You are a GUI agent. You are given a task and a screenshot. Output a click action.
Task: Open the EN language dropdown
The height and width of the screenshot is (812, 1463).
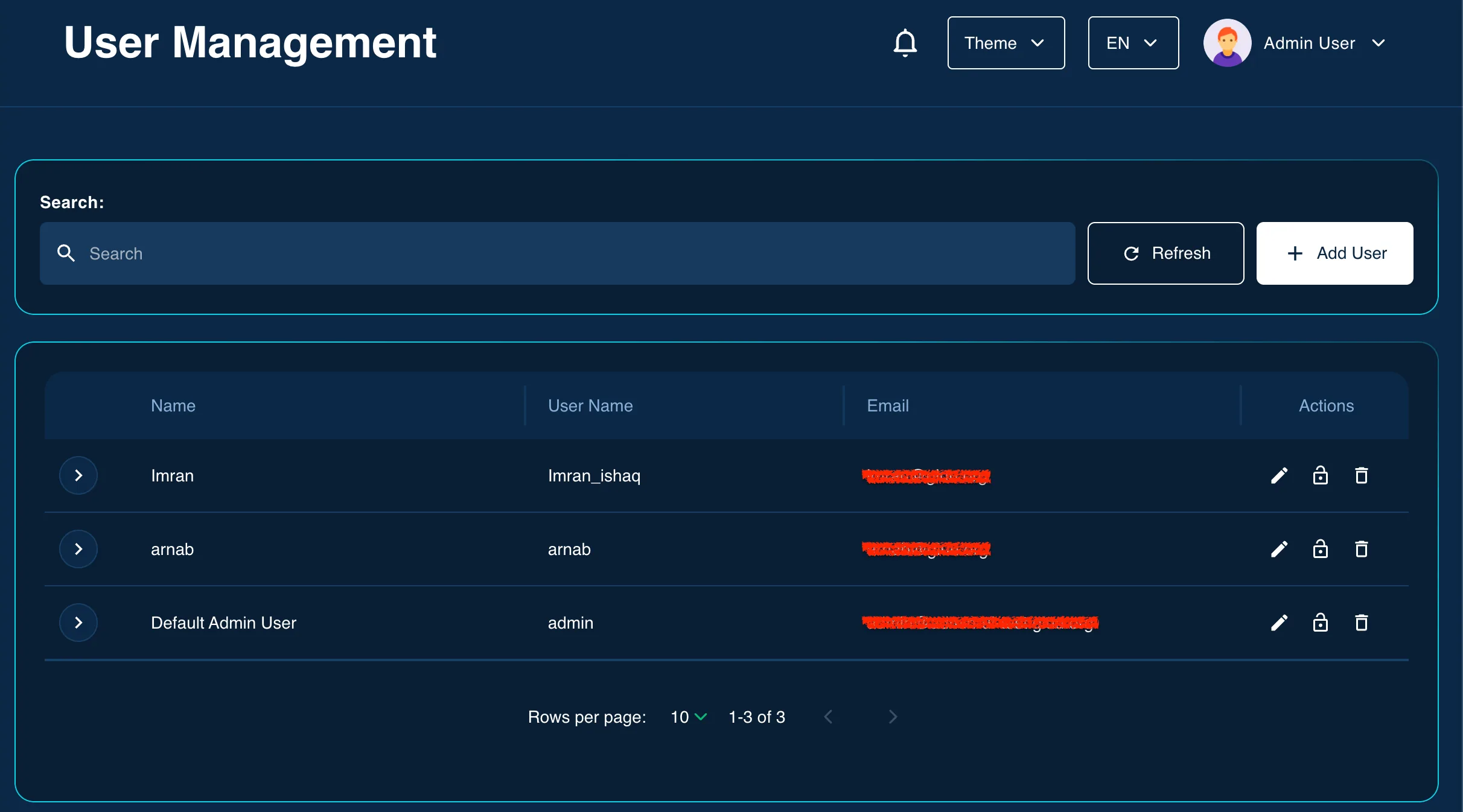(x=1133, y=43)
